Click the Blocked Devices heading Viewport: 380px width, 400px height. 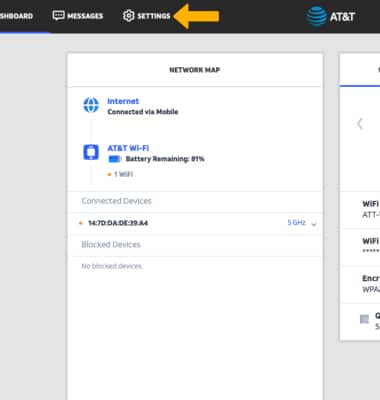click(x=111, y=244)
